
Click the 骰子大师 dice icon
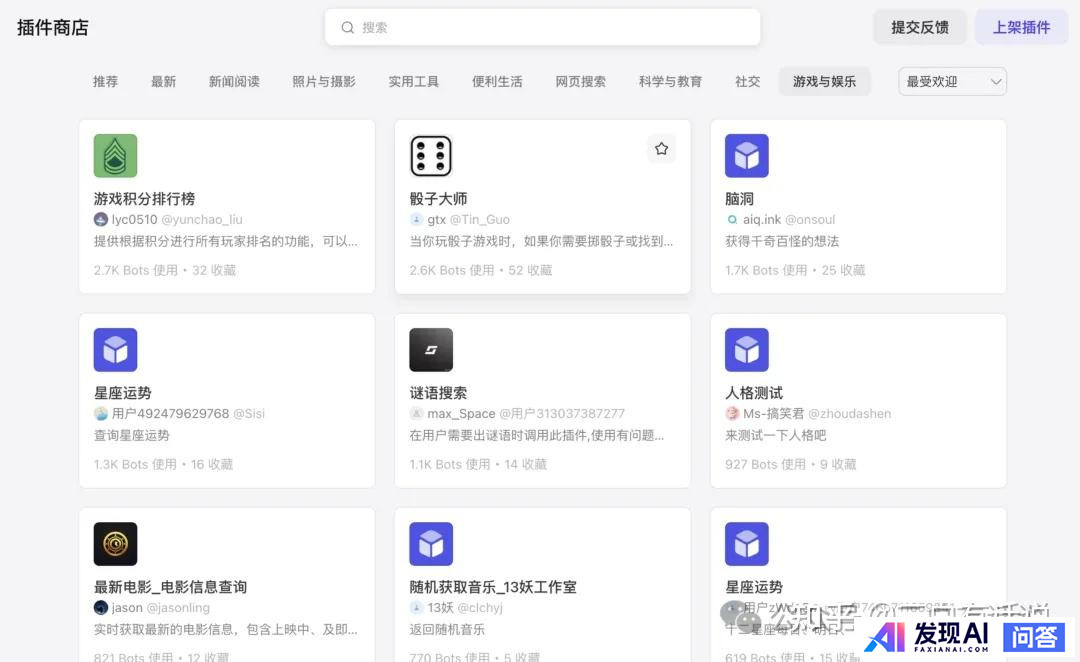point(431,156)
